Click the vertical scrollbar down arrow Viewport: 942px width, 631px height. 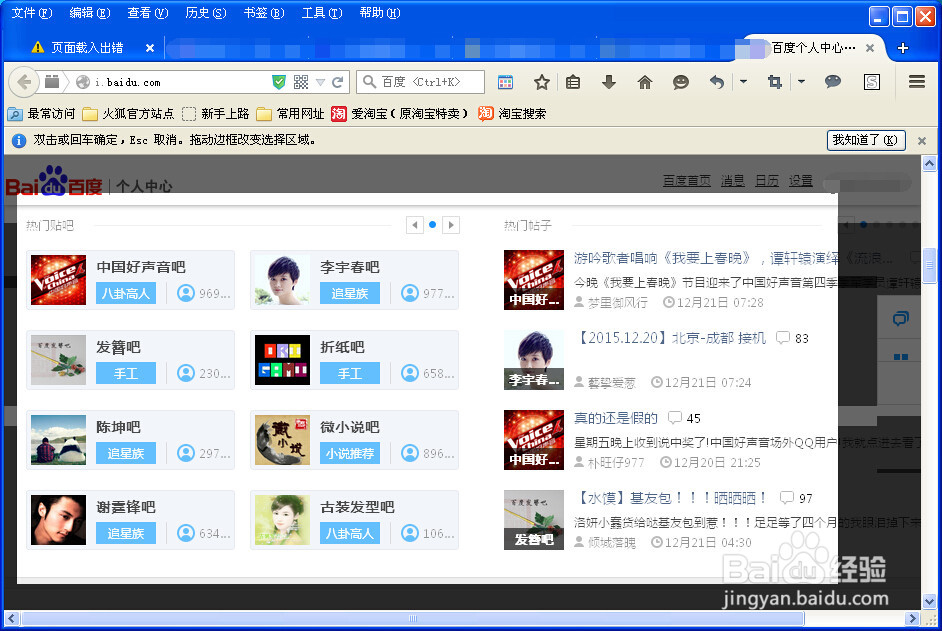[929, 600]
